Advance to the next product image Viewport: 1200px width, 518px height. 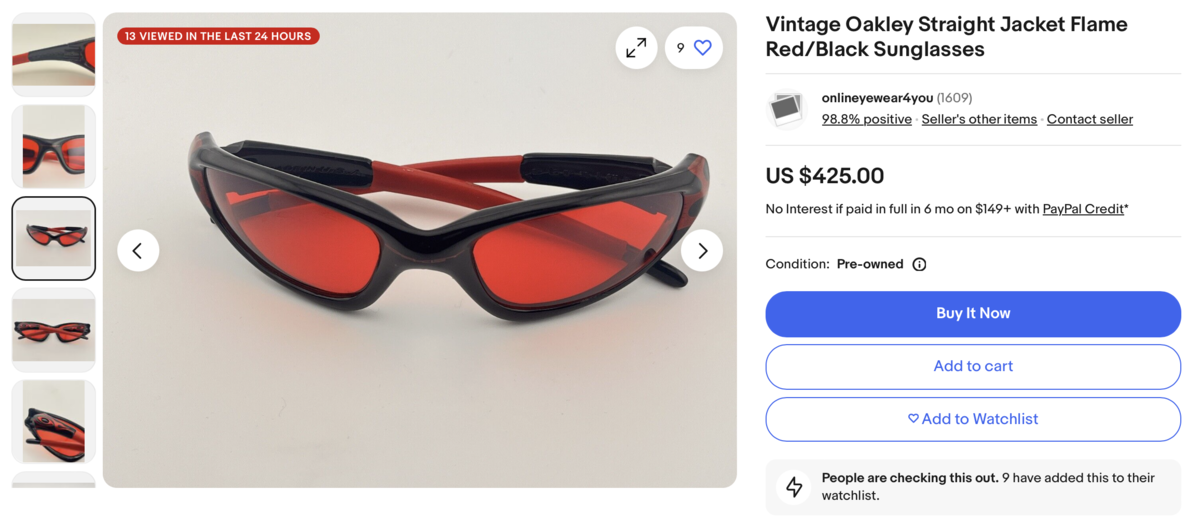(x=702, y=250)
